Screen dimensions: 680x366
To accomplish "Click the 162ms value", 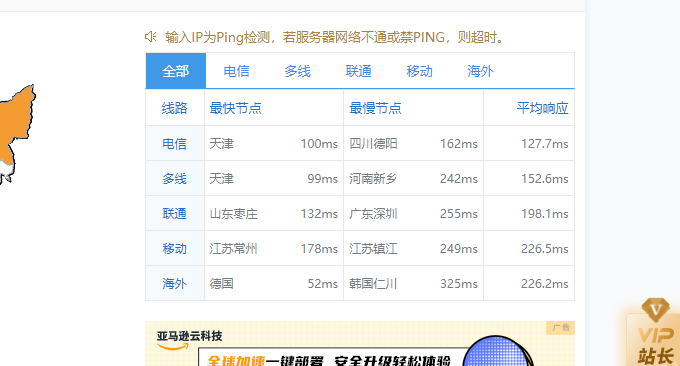I will click(x=459, y=144).
